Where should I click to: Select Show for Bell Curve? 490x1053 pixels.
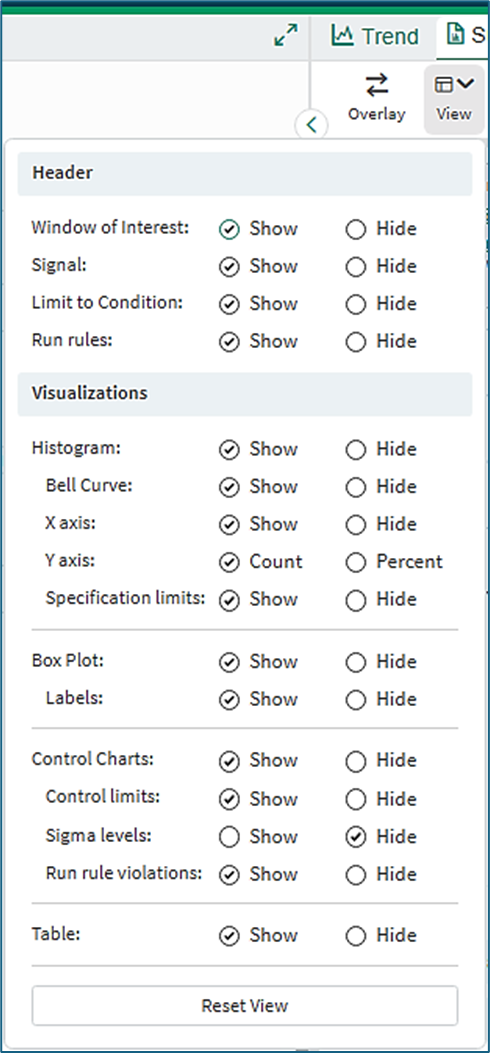tap(230, 488)
